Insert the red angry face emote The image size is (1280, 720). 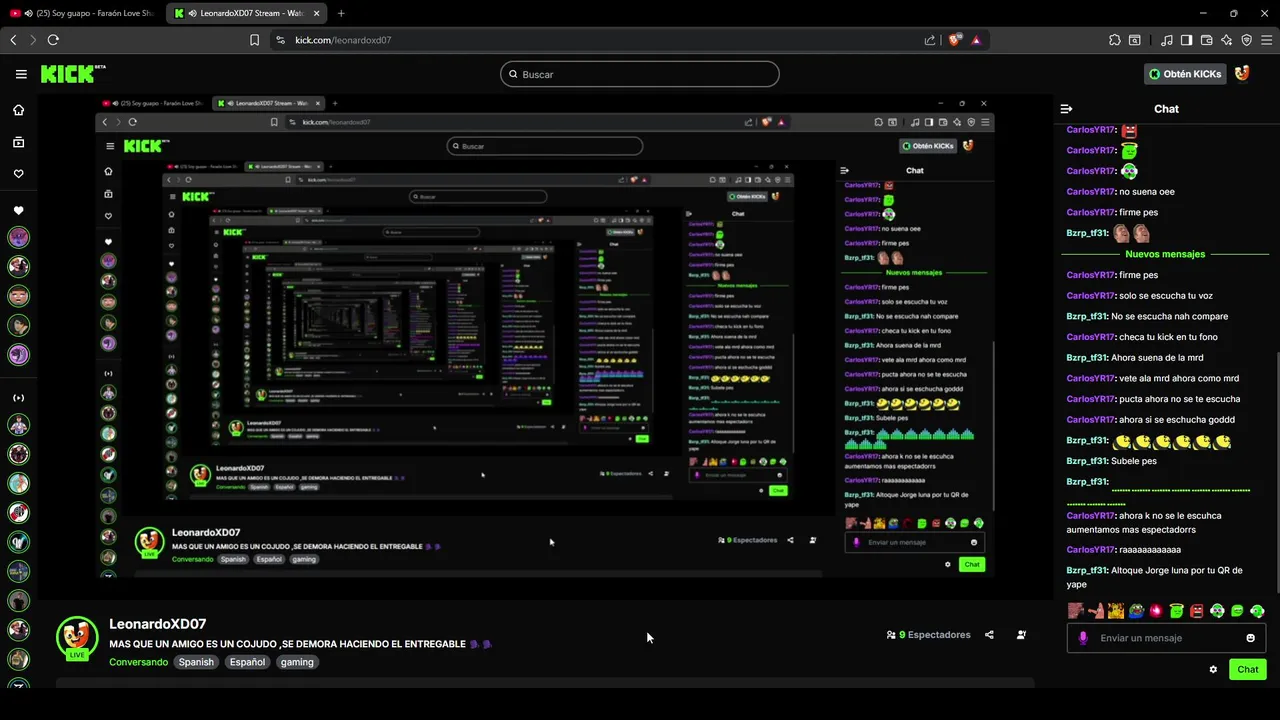1197,610
